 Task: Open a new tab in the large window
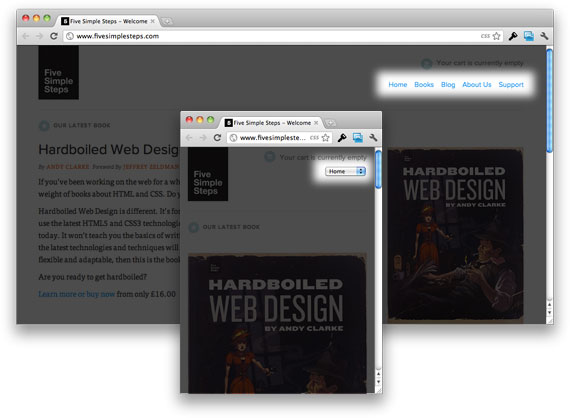coord(166,21)
